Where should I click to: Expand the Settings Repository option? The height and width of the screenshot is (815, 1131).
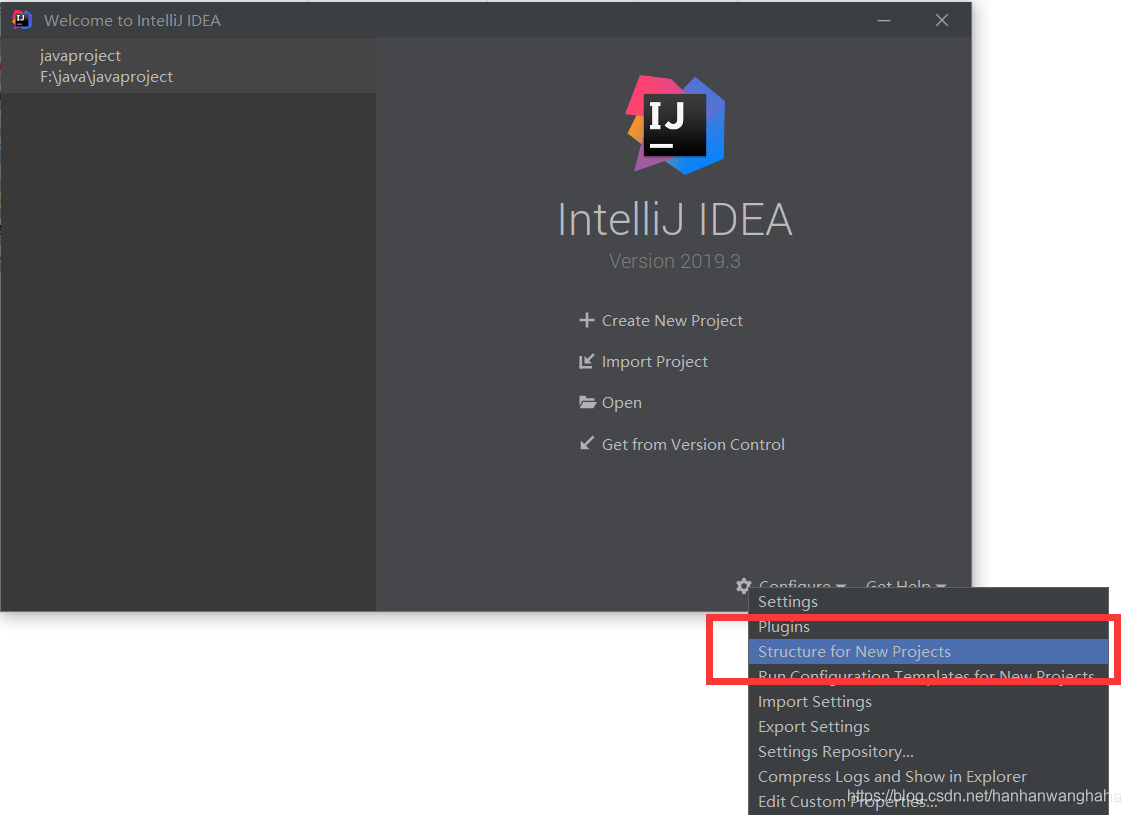(836, 751)
